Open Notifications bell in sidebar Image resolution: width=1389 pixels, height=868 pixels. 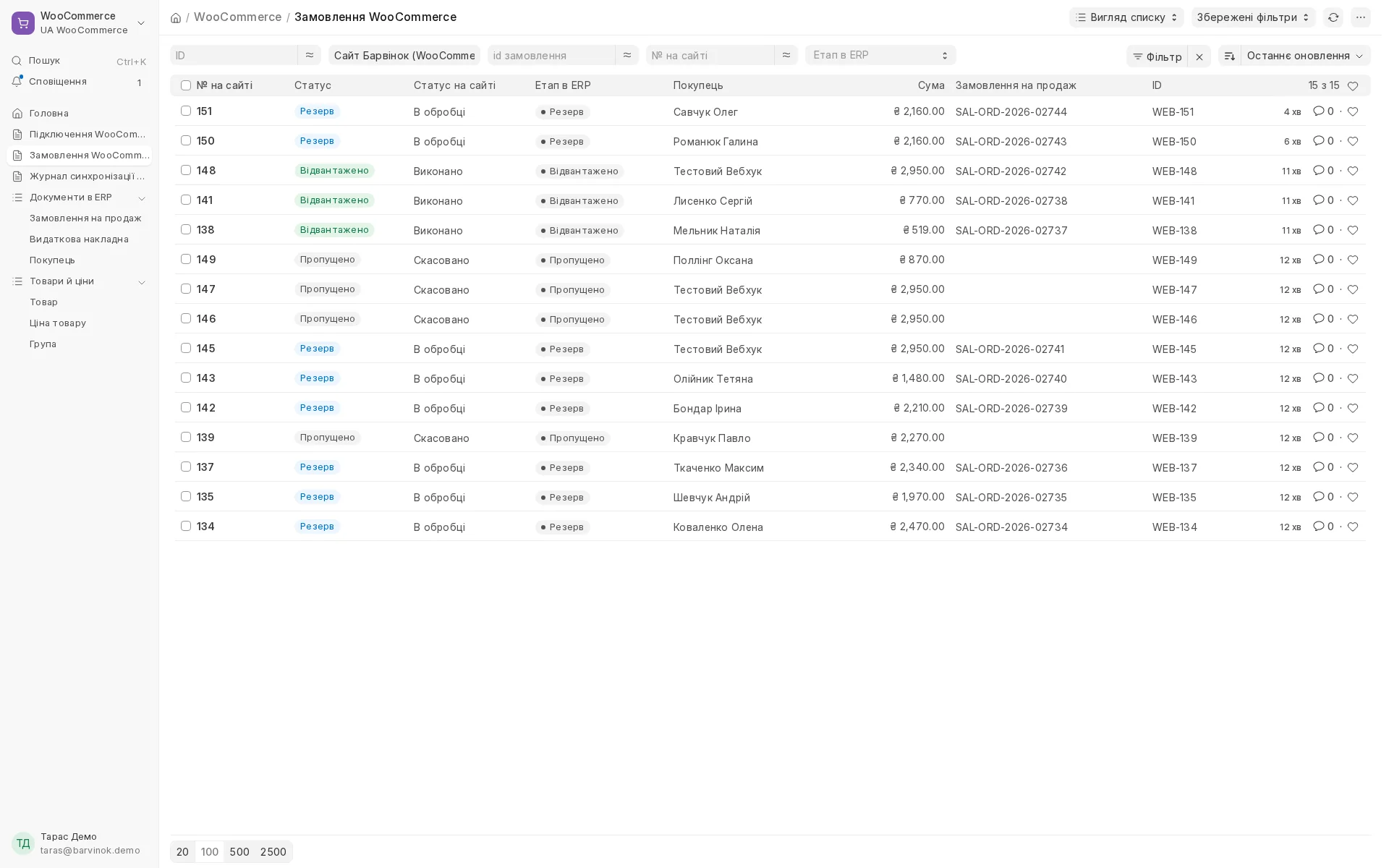click(x=17, y=82)
